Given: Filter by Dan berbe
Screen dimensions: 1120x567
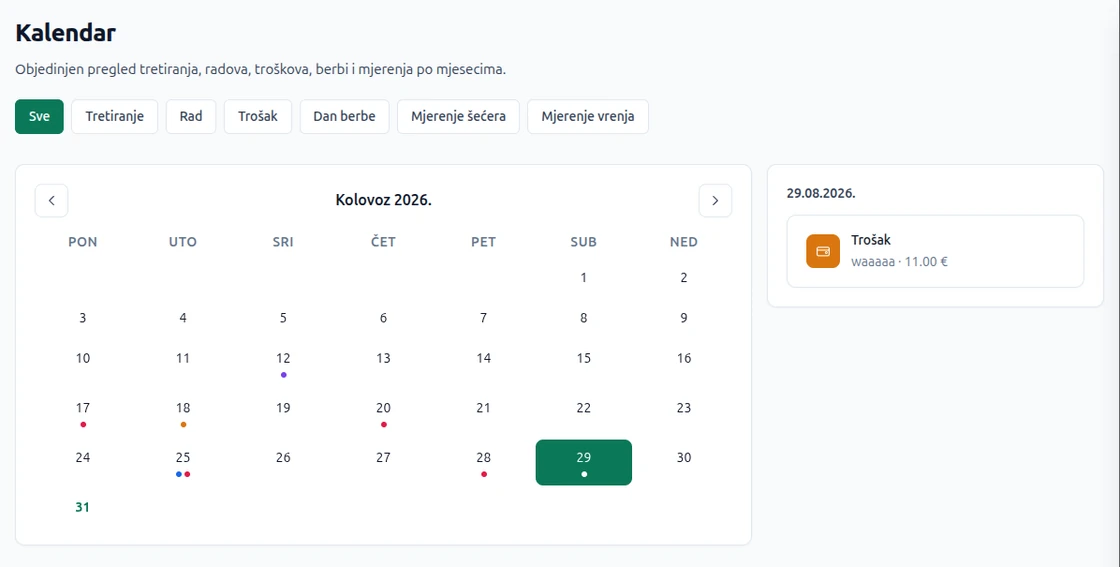Looking at the screenshot, I should (344, 116).
